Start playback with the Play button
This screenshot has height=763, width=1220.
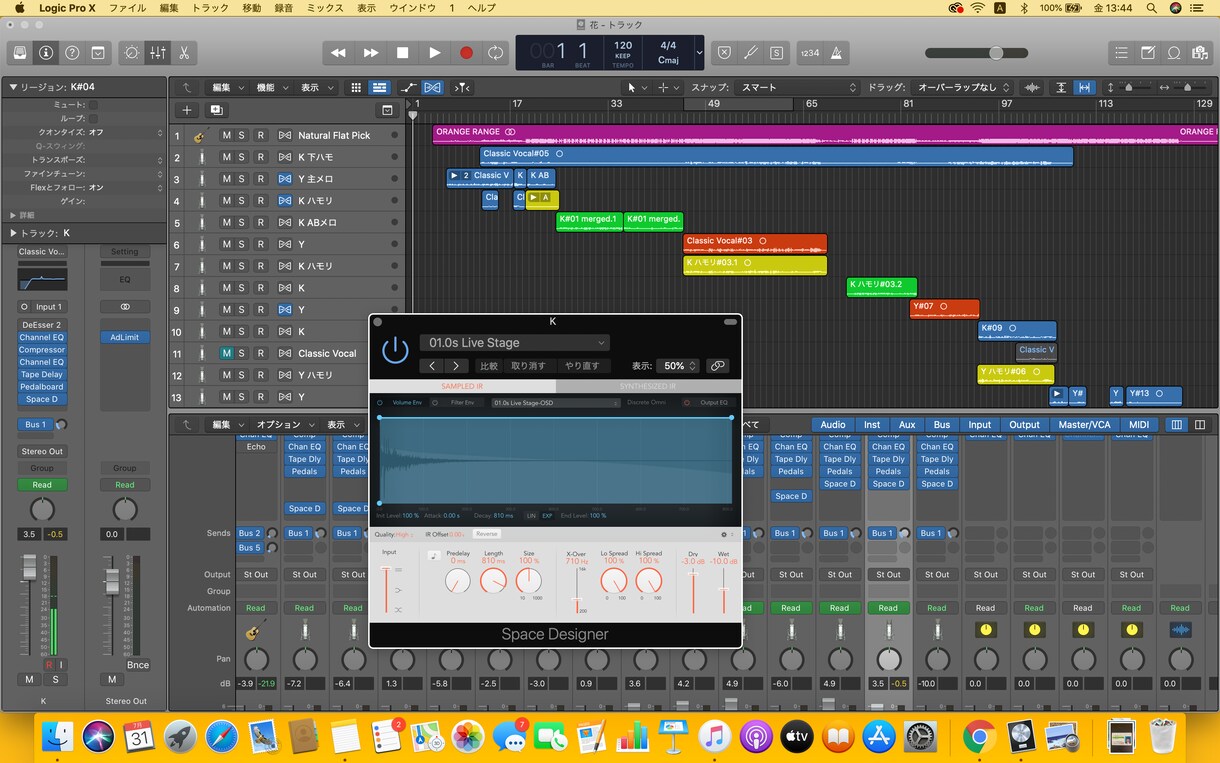pos(434,53)
